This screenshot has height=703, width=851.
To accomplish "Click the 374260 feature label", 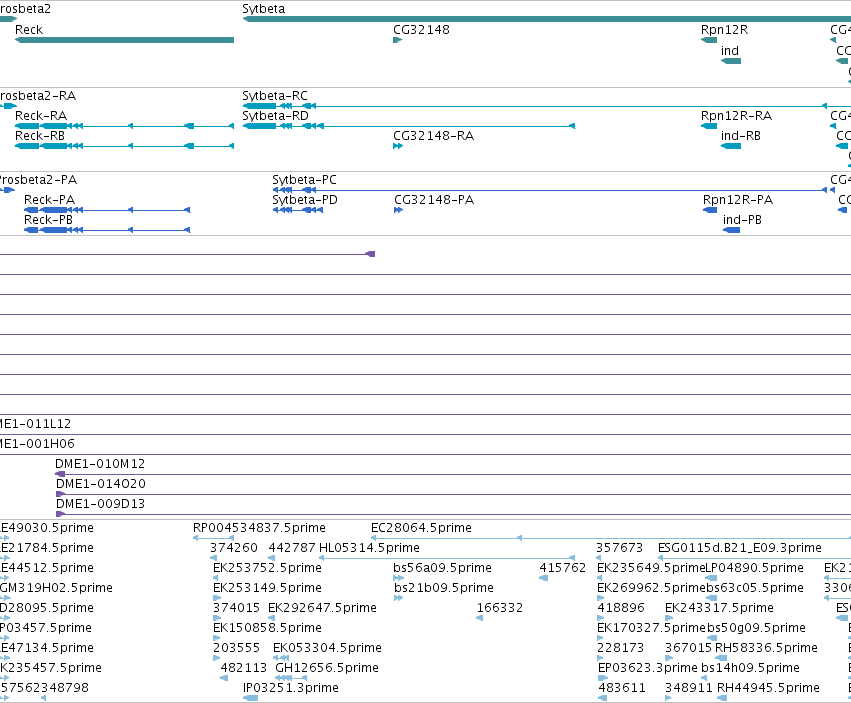I will coord(233,548).
